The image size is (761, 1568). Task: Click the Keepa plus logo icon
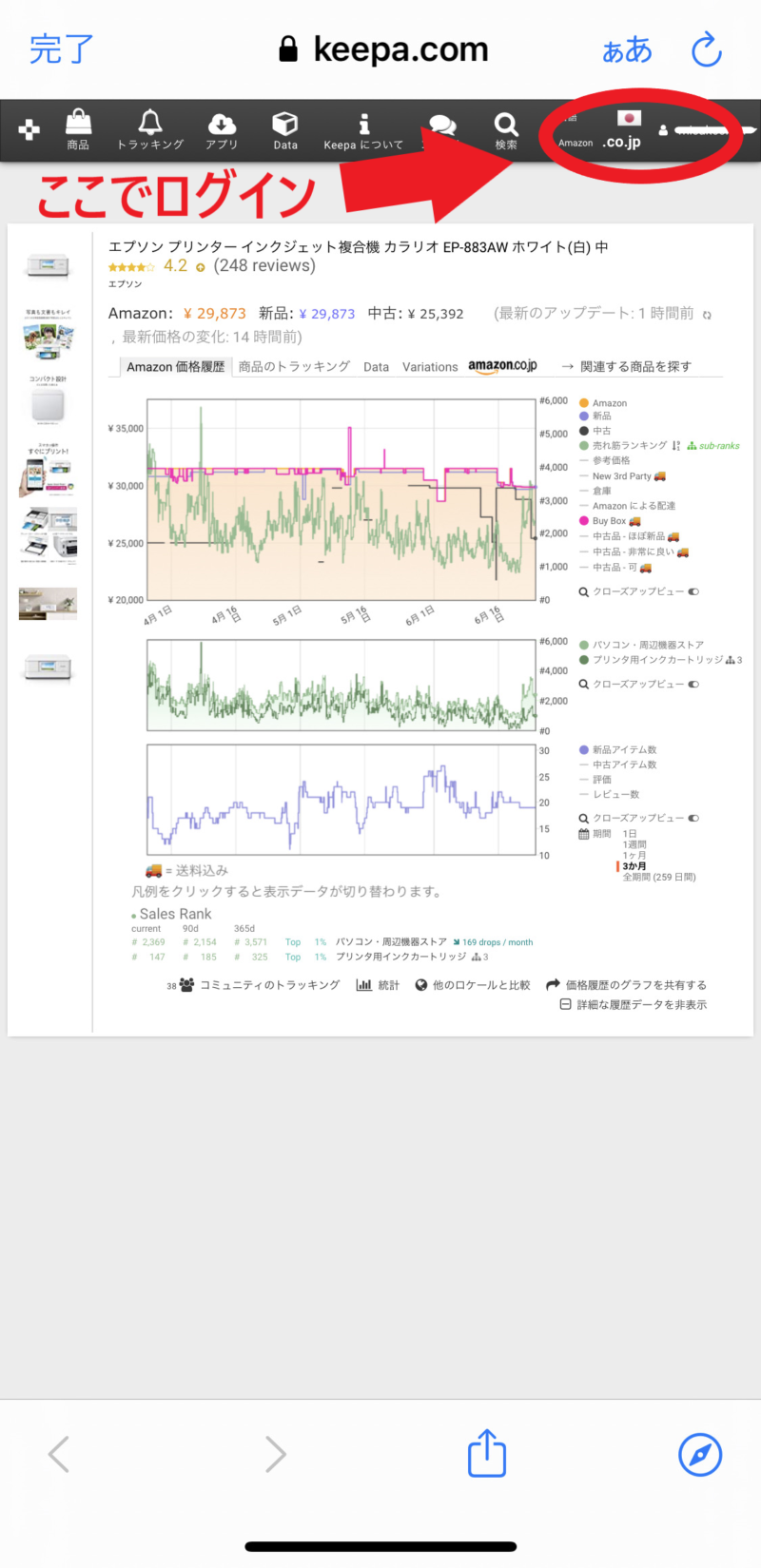point(29,130)
